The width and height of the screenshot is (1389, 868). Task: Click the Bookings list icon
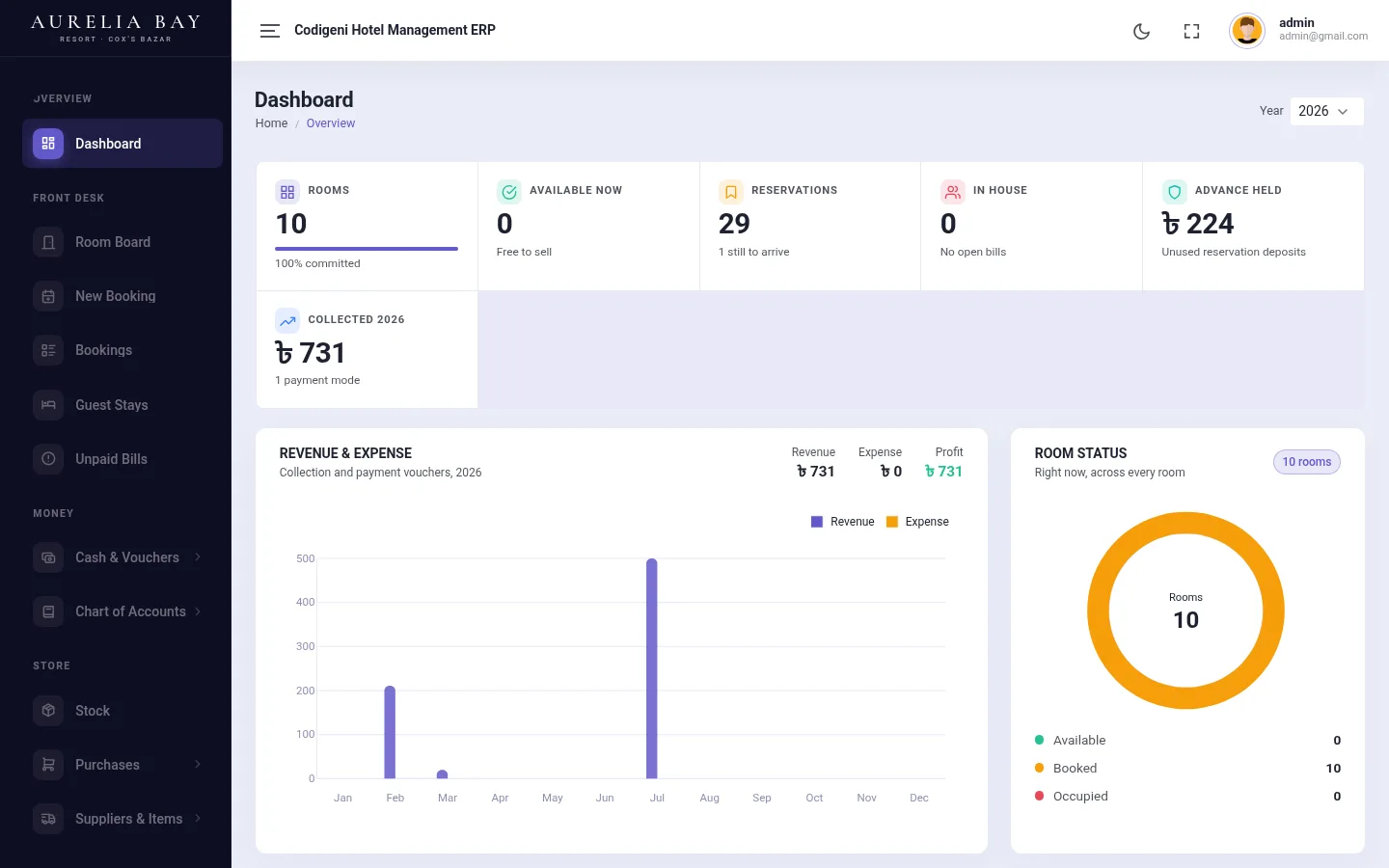coord(48,350)
